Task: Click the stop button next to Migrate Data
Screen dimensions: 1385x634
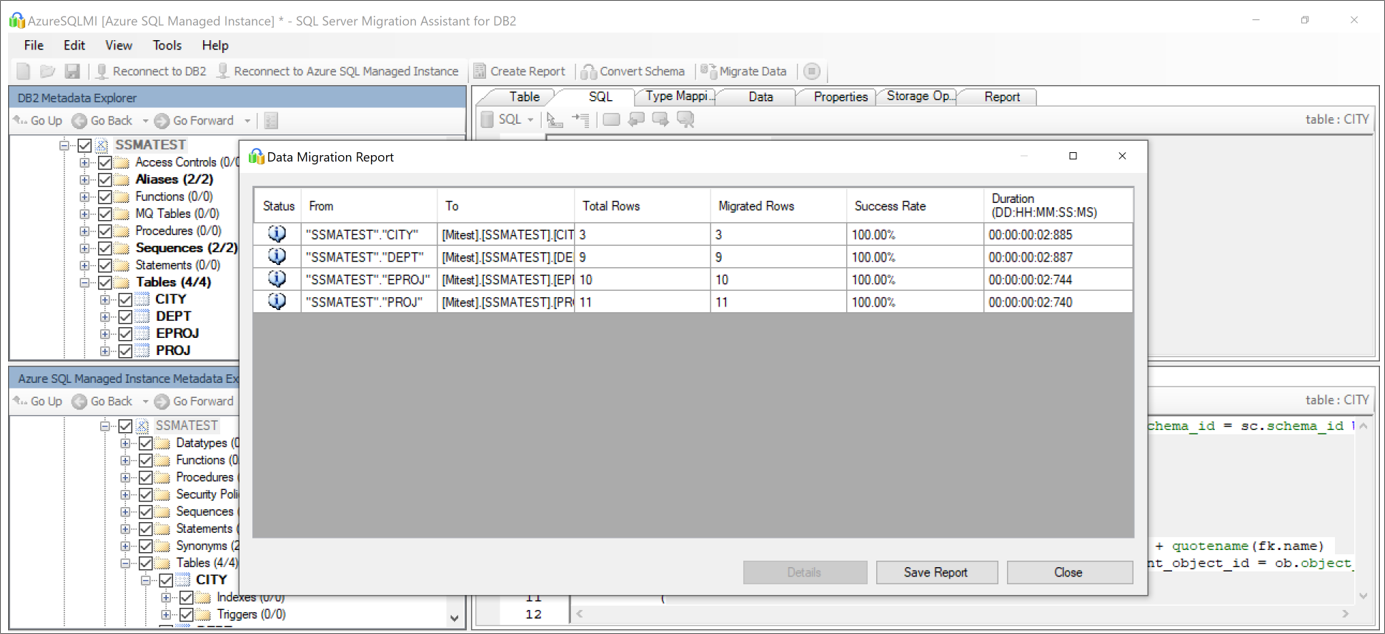Action: [x=812, y=71]
